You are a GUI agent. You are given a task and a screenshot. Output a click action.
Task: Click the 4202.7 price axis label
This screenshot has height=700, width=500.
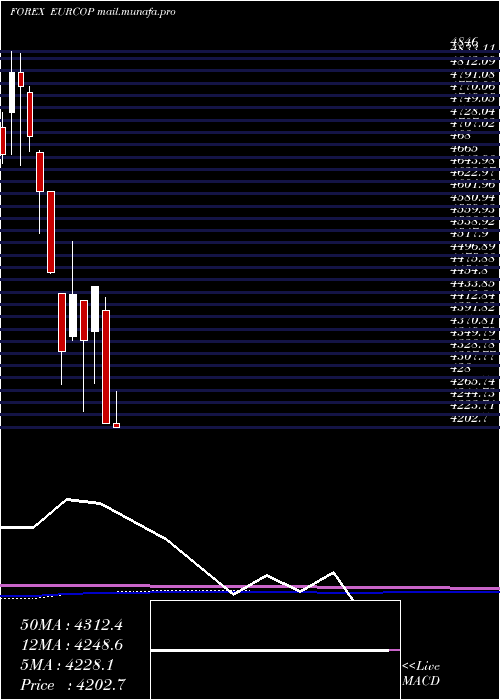(x=468, y=419)
